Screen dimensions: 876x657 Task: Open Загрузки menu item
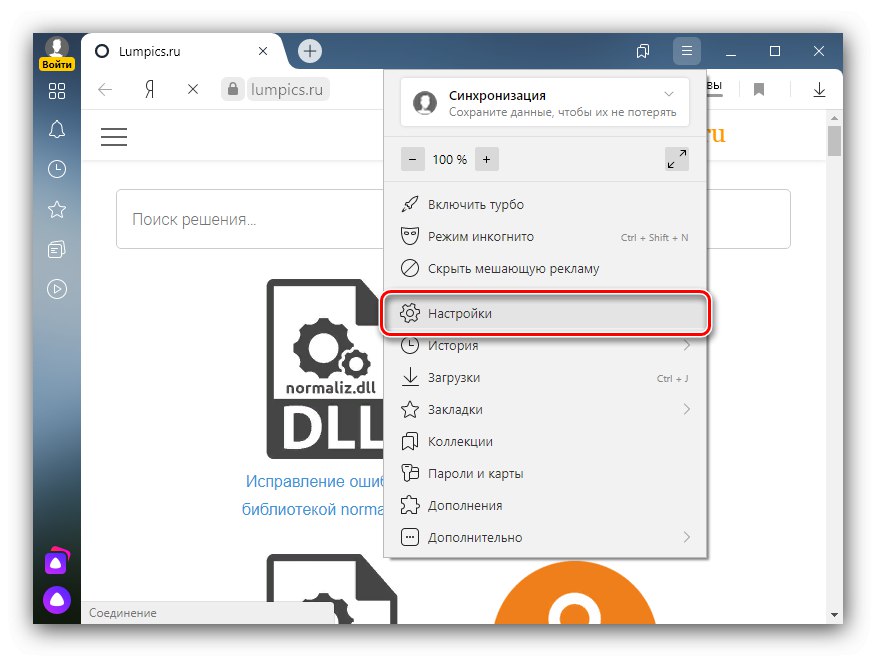tap(545, 378)
